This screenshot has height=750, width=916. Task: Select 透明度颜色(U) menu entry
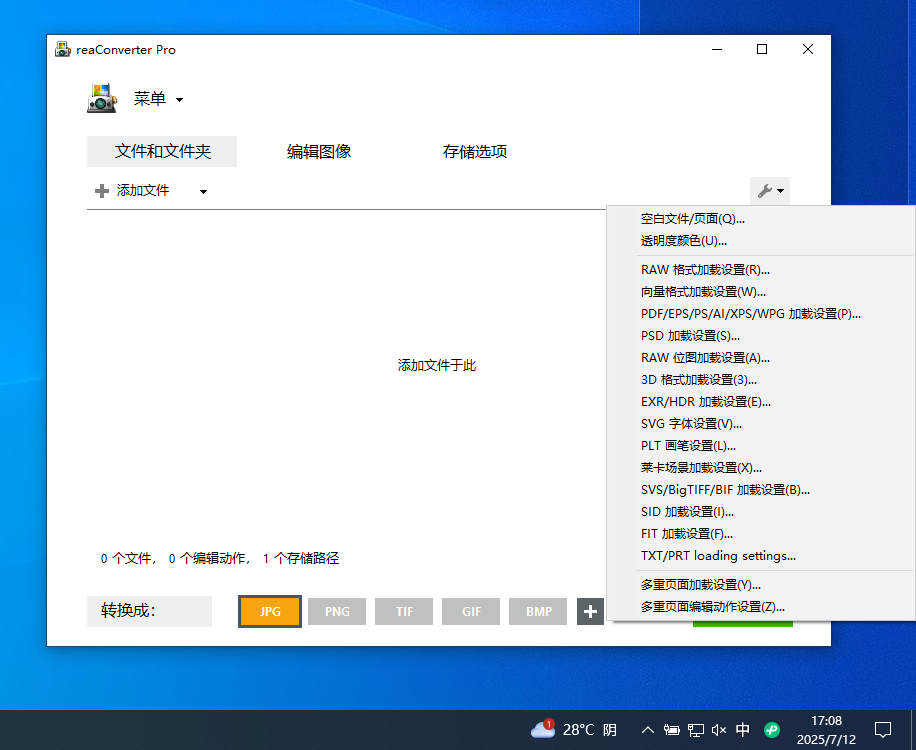coord(761,241)
